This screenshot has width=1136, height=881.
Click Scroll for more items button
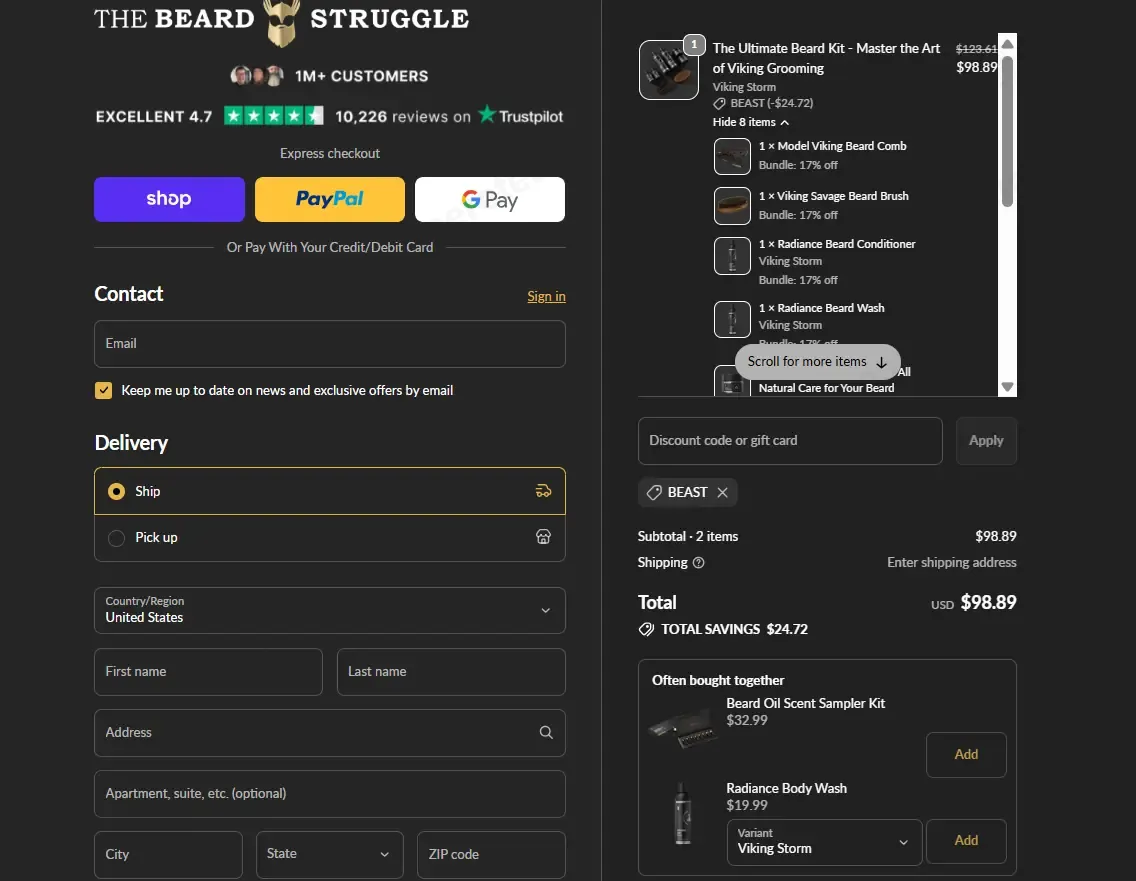coord(817,362)
